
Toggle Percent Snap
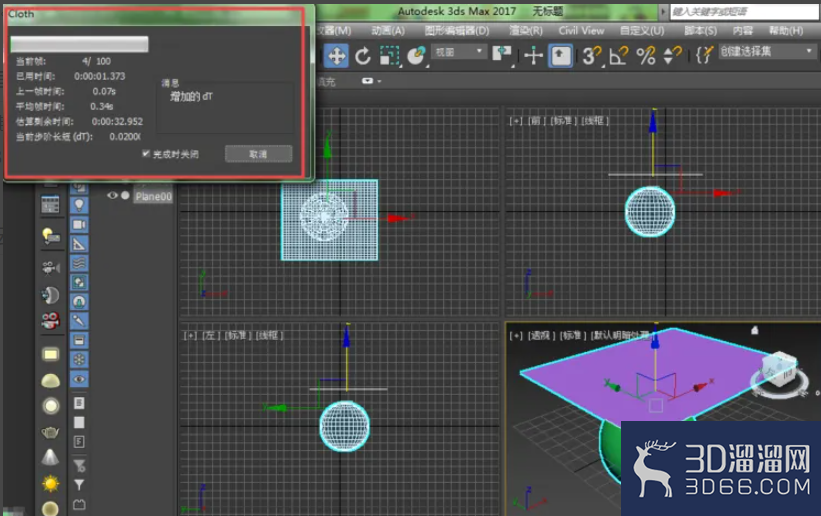click(x=646, y=56)
